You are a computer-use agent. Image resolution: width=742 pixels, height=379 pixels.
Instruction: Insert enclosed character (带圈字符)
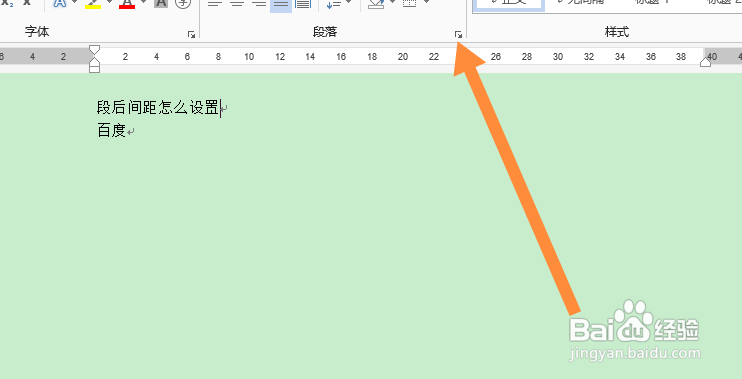pyautogui.click(x=183, y=3)
